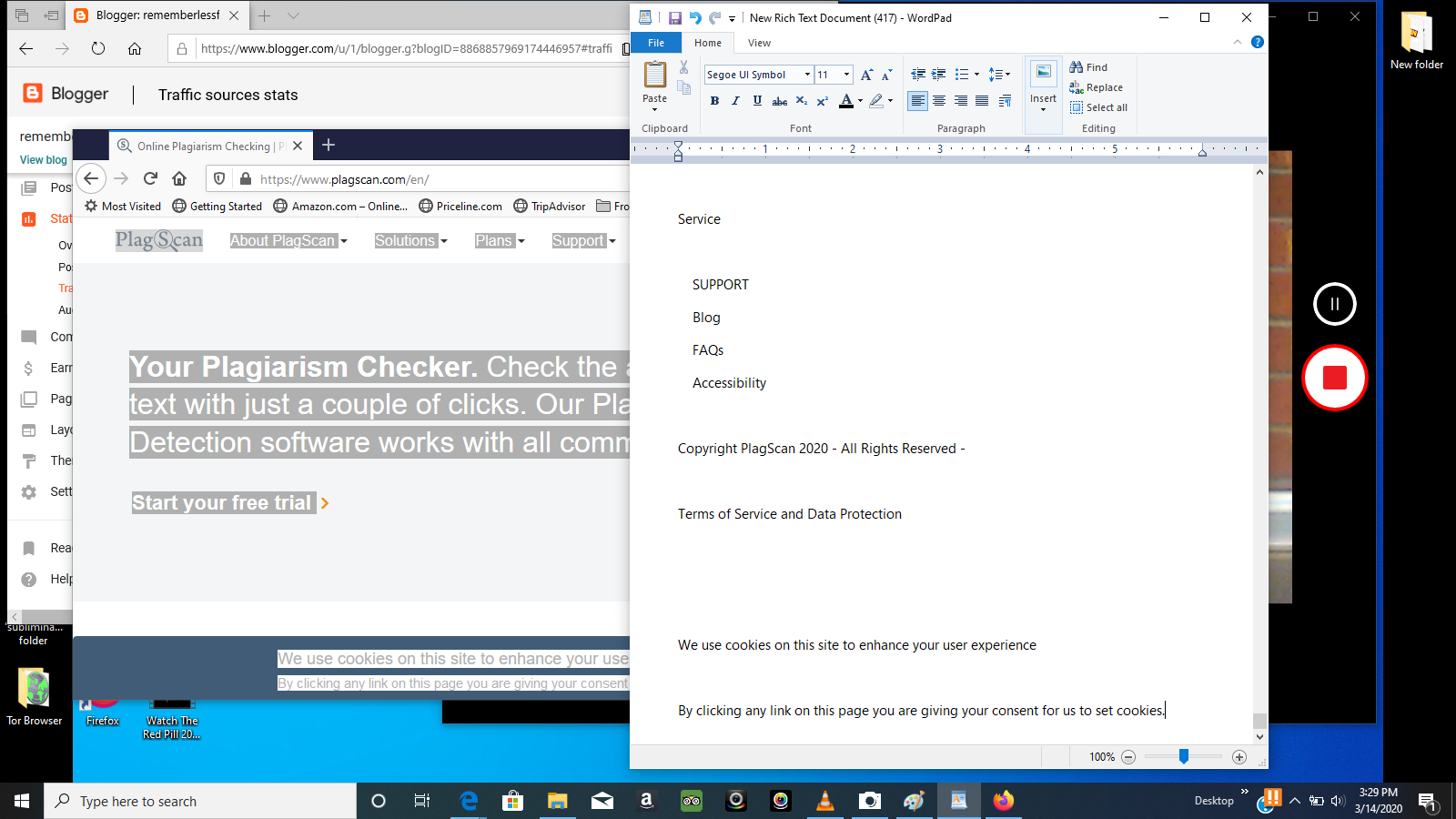
Task: Open the list style dropdown arrow
Action: [x=977, y=75]
